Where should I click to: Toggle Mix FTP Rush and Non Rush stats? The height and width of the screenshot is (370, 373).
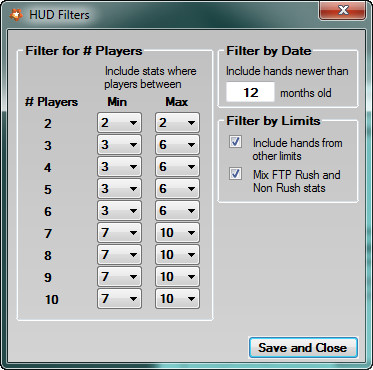tap(235, 174)
